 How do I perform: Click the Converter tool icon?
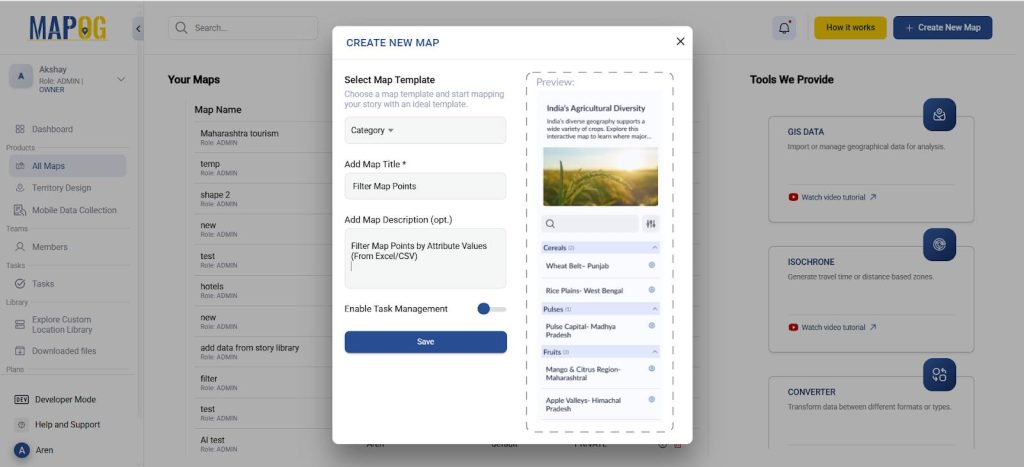point(939,375)
